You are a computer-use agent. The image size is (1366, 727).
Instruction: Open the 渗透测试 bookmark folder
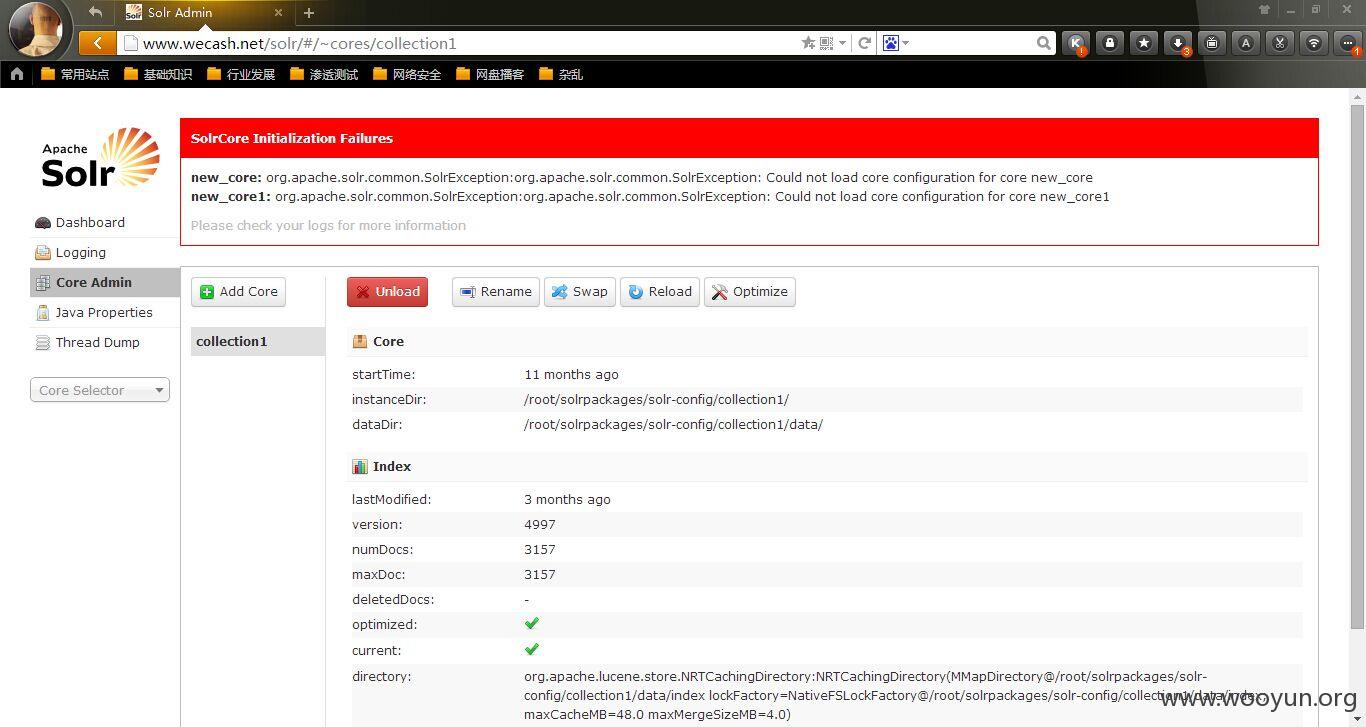[324, 74]
